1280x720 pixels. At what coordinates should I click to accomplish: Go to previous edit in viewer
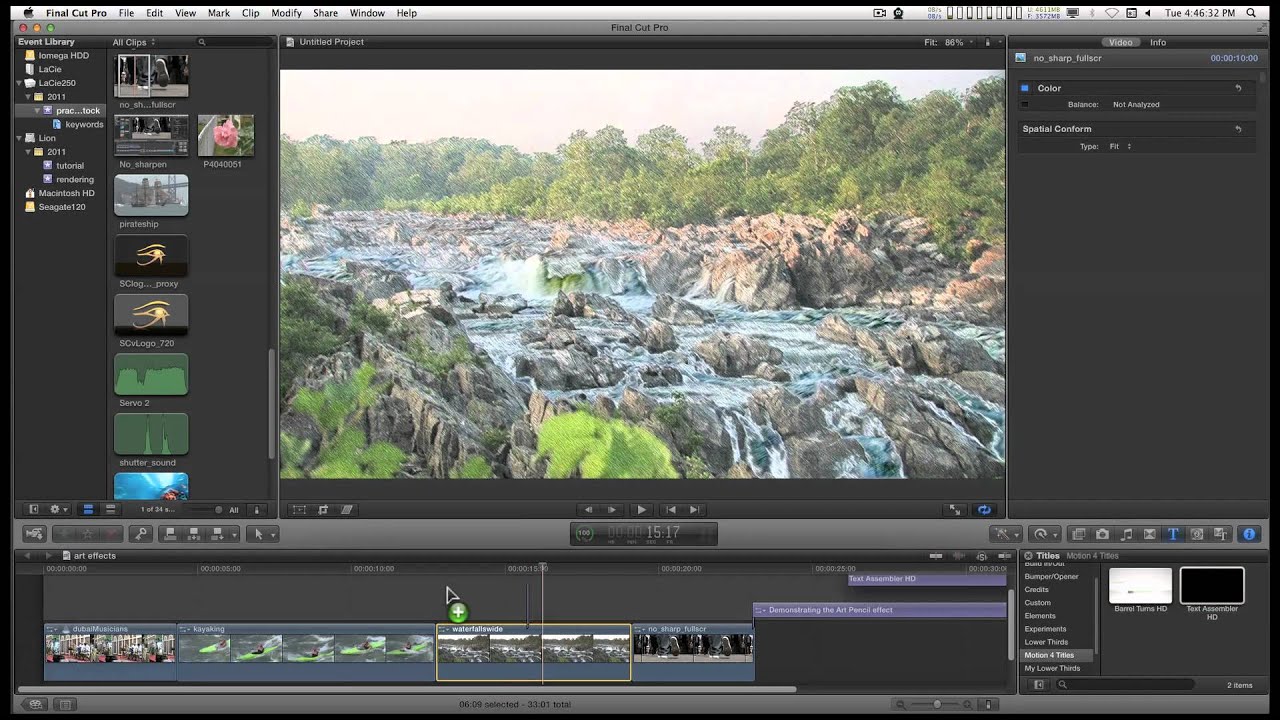pyautogui.click(x=670, y=510)
